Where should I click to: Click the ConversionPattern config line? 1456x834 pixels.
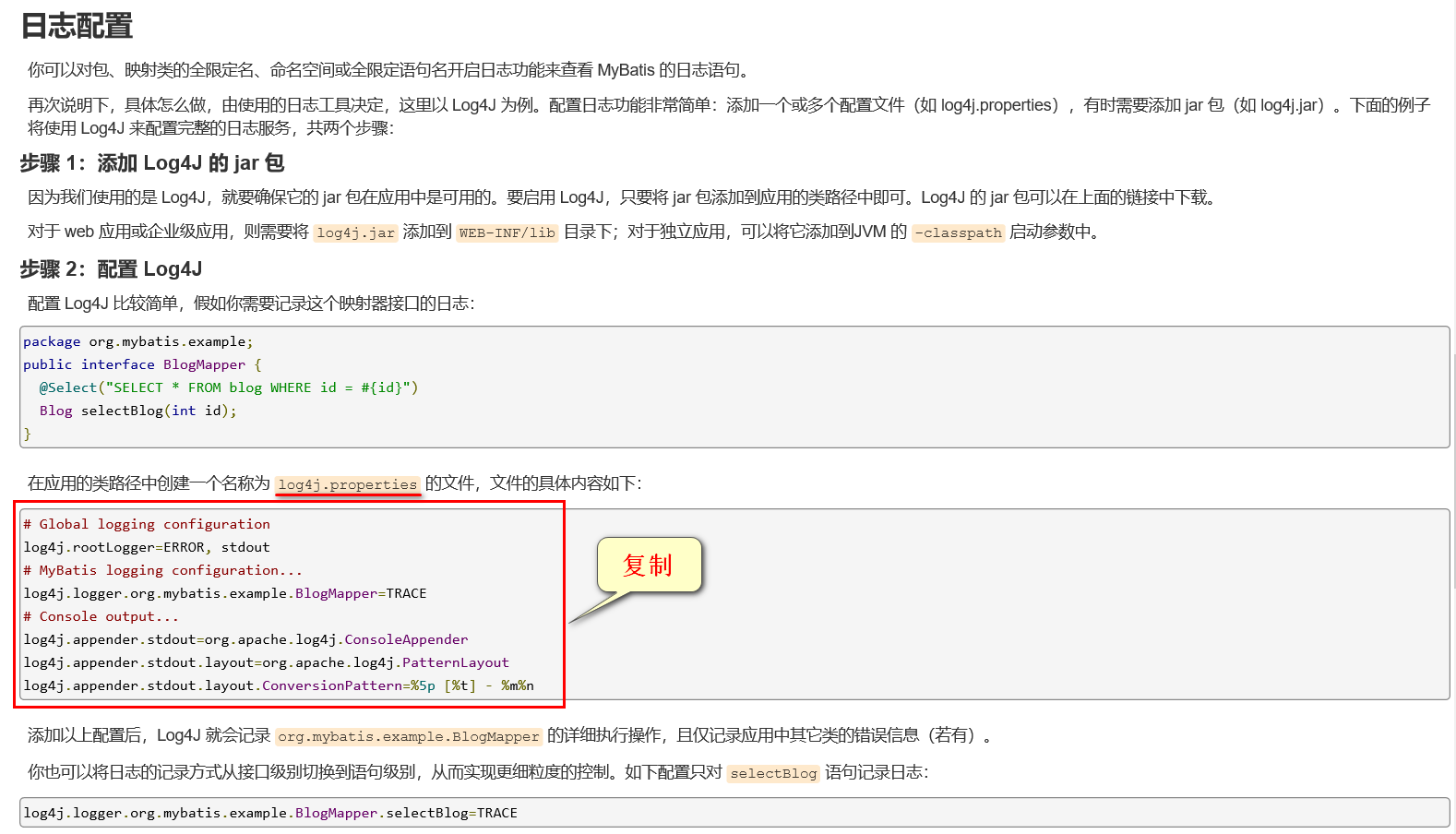pos(279,685)
